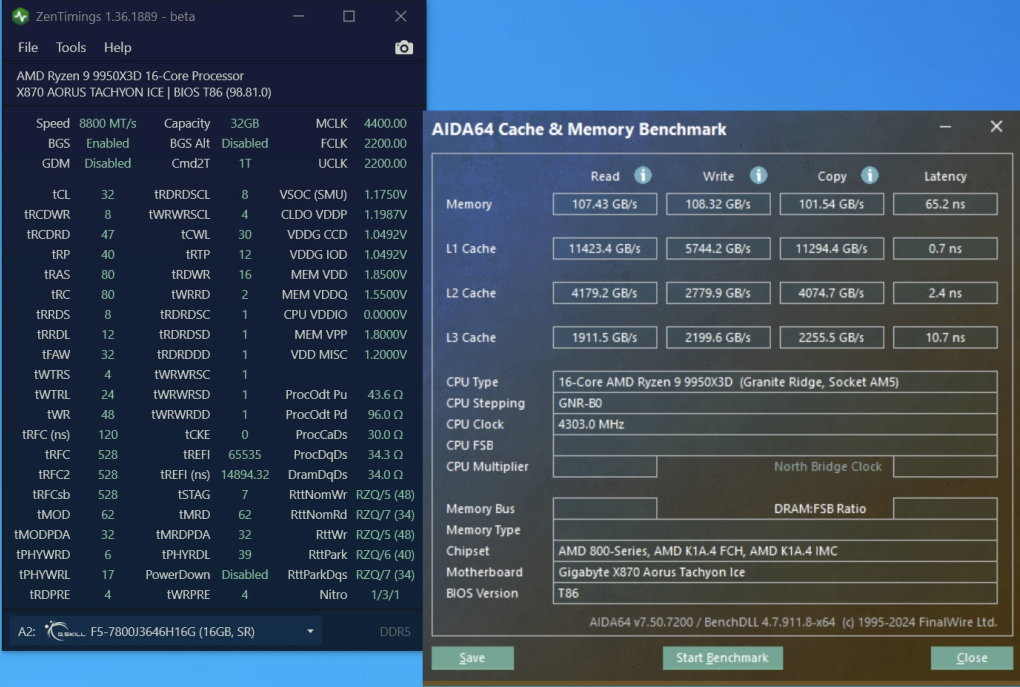Viewport: 1020px width, 687px height.
Task: Maximize the ZenTimings window
Action: (x=349, y=16)
